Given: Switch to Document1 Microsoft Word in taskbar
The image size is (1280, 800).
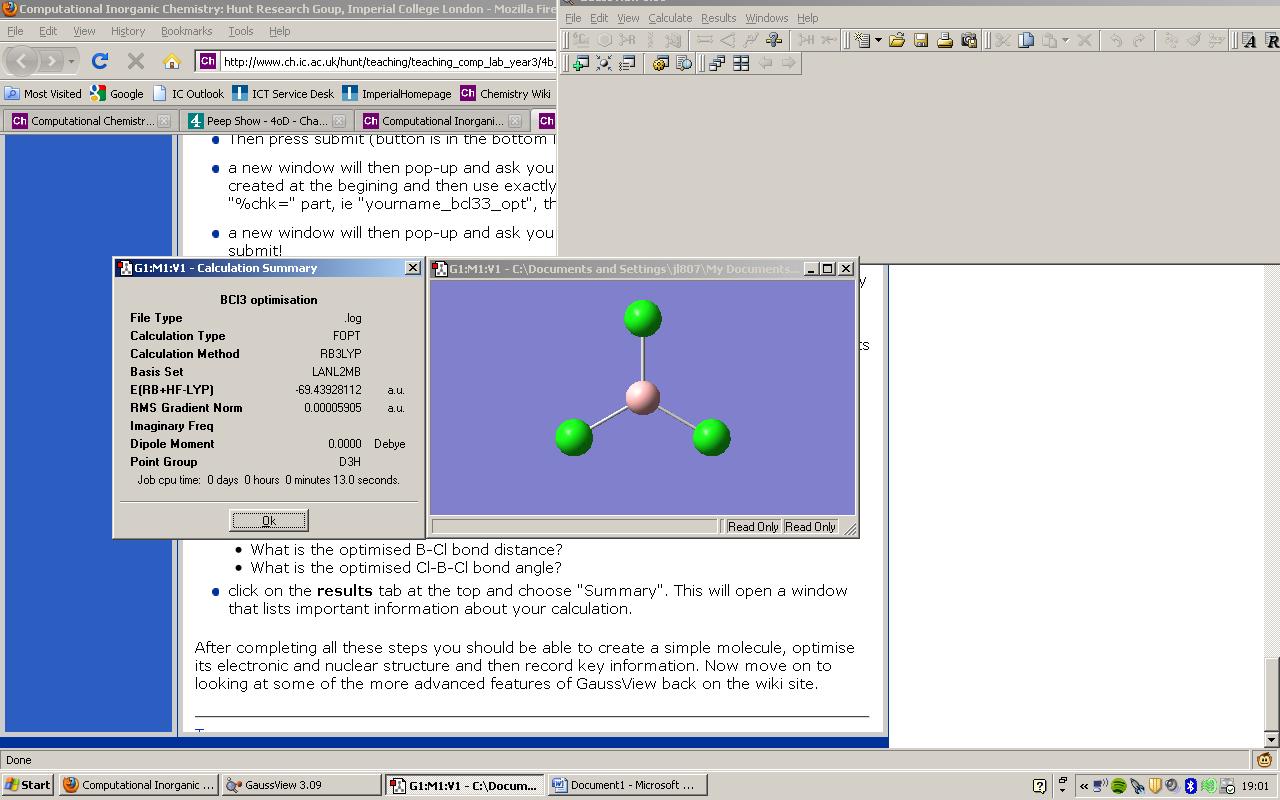Looking at the screenshot, I should [627, 785].
